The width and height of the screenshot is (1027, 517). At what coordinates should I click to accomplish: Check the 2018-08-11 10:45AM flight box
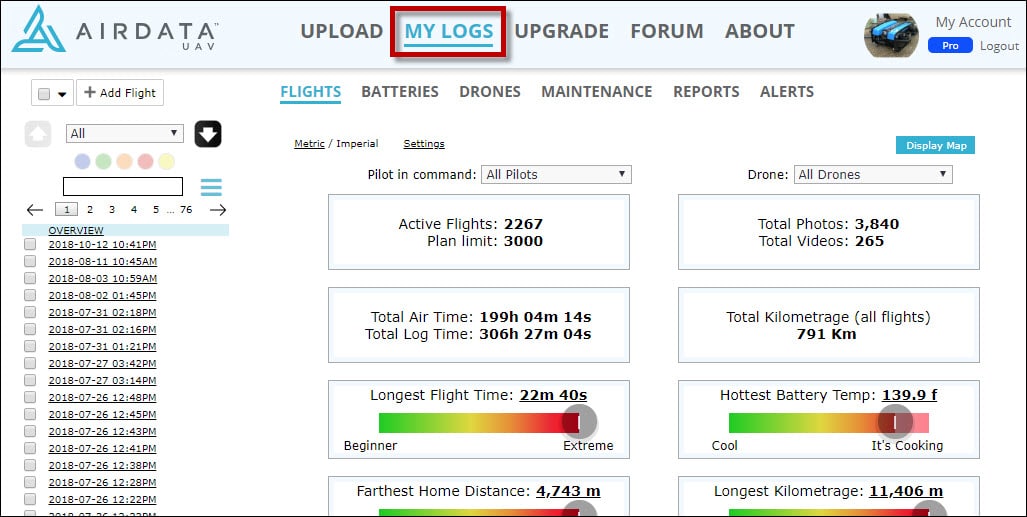click(x=30, y=261)
